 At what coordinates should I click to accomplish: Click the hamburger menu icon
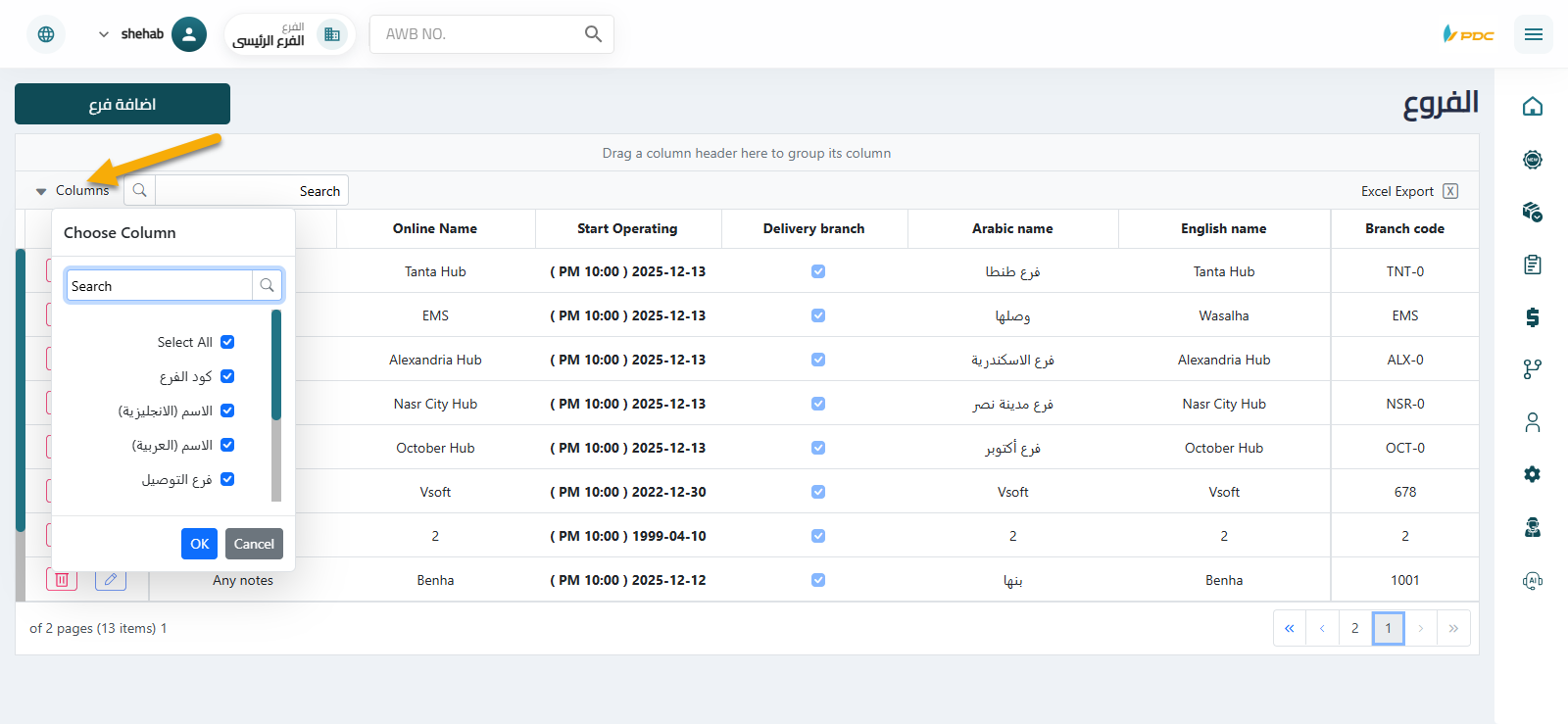pyautogui.click(x=1533, y=34)
